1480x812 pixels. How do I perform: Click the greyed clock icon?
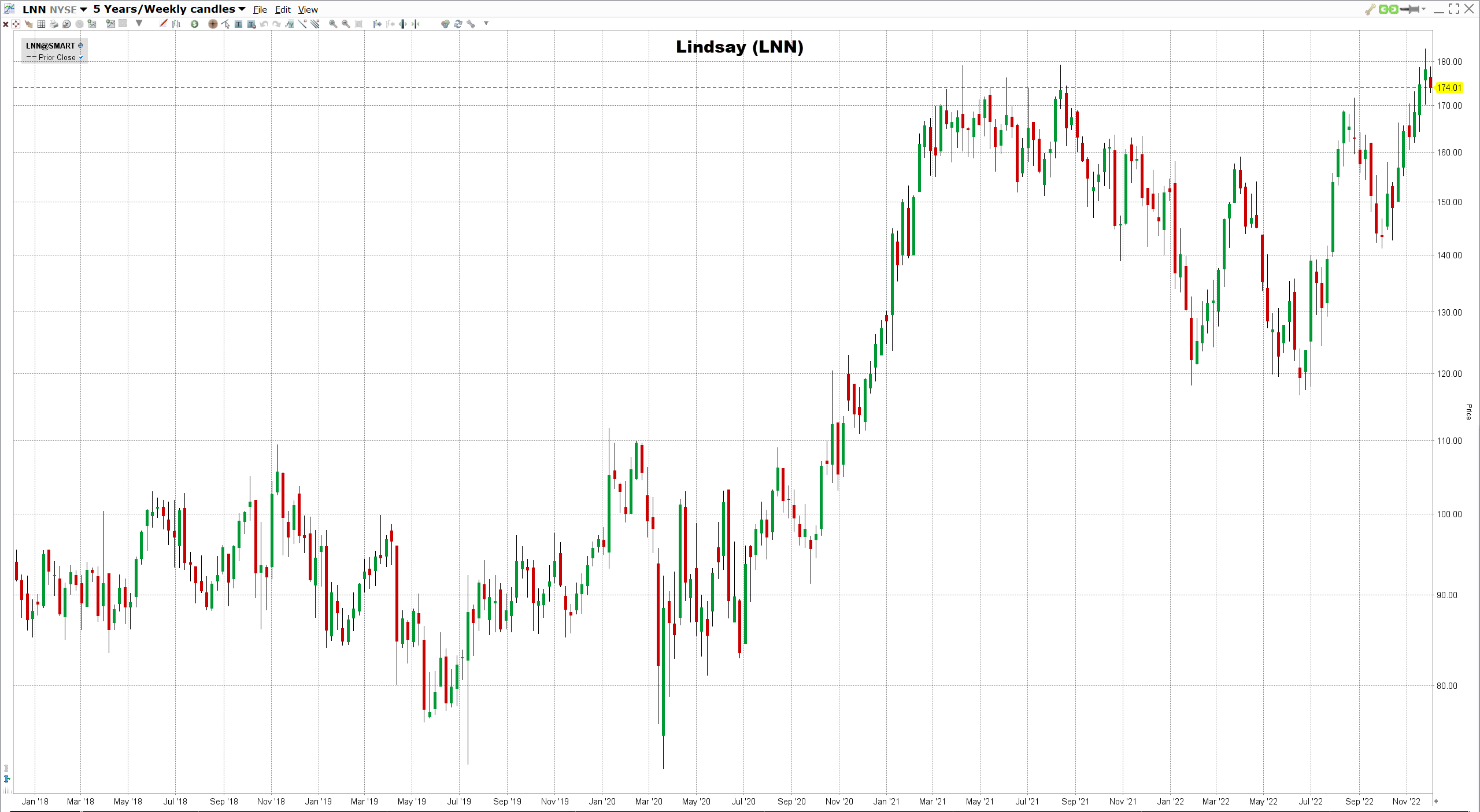point(79,24)
